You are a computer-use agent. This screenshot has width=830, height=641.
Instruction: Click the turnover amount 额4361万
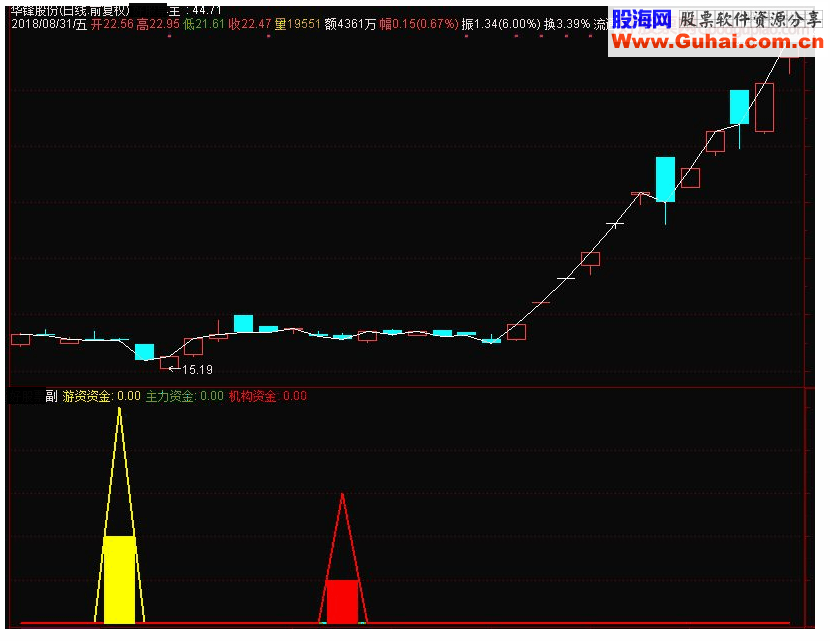(x=350, y=24)
